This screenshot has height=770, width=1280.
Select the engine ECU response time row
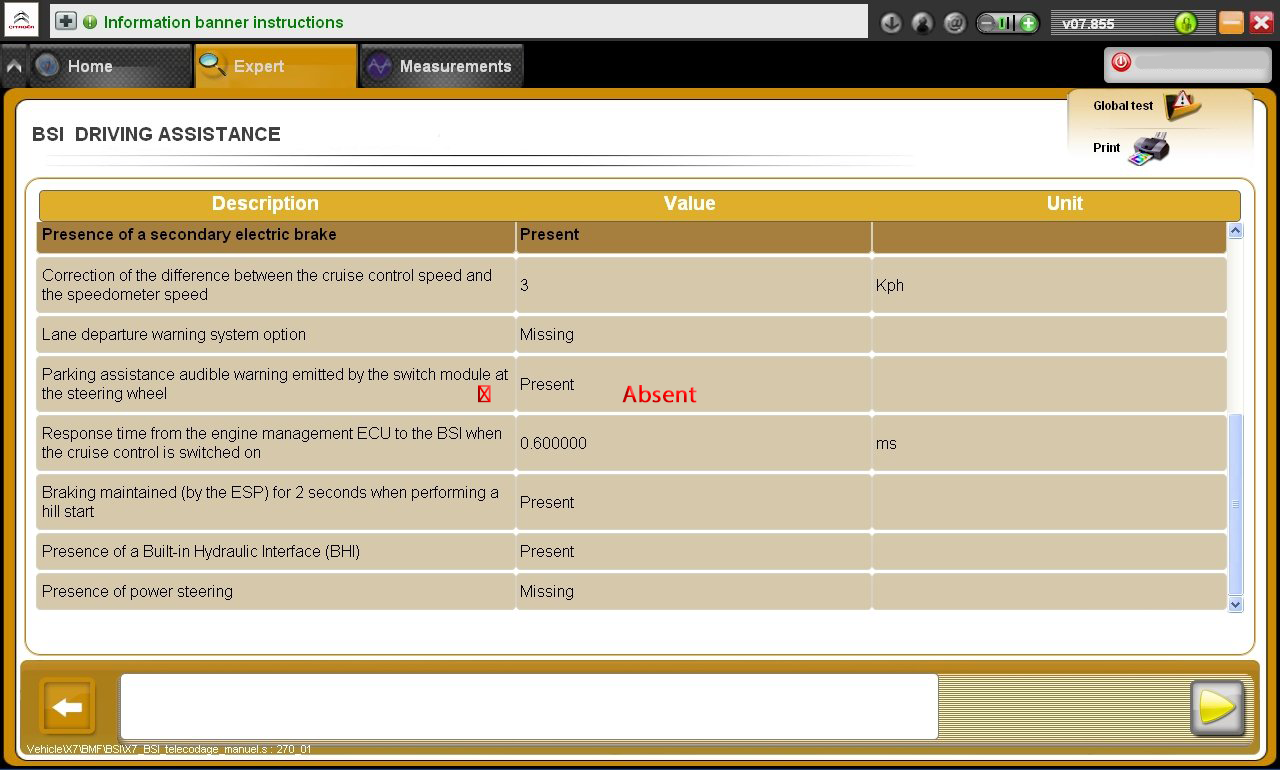(x=631, y=443)
